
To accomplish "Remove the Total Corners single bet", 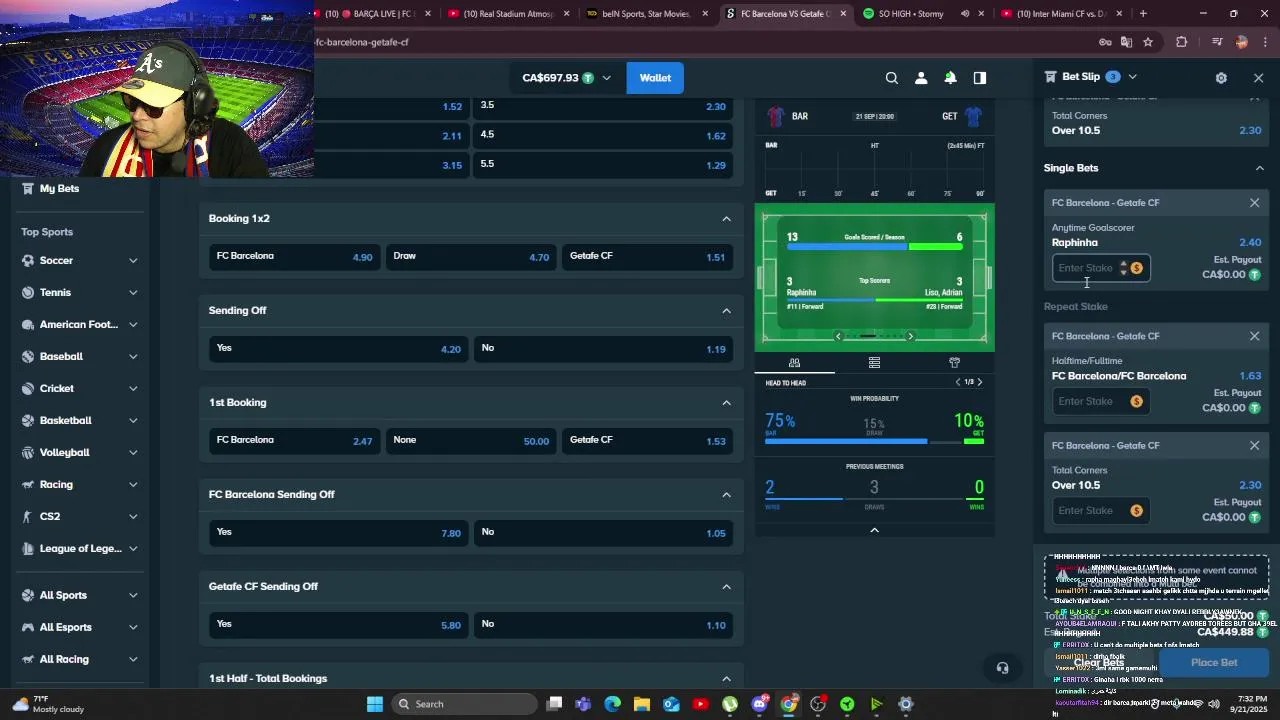I will 1254,445.
